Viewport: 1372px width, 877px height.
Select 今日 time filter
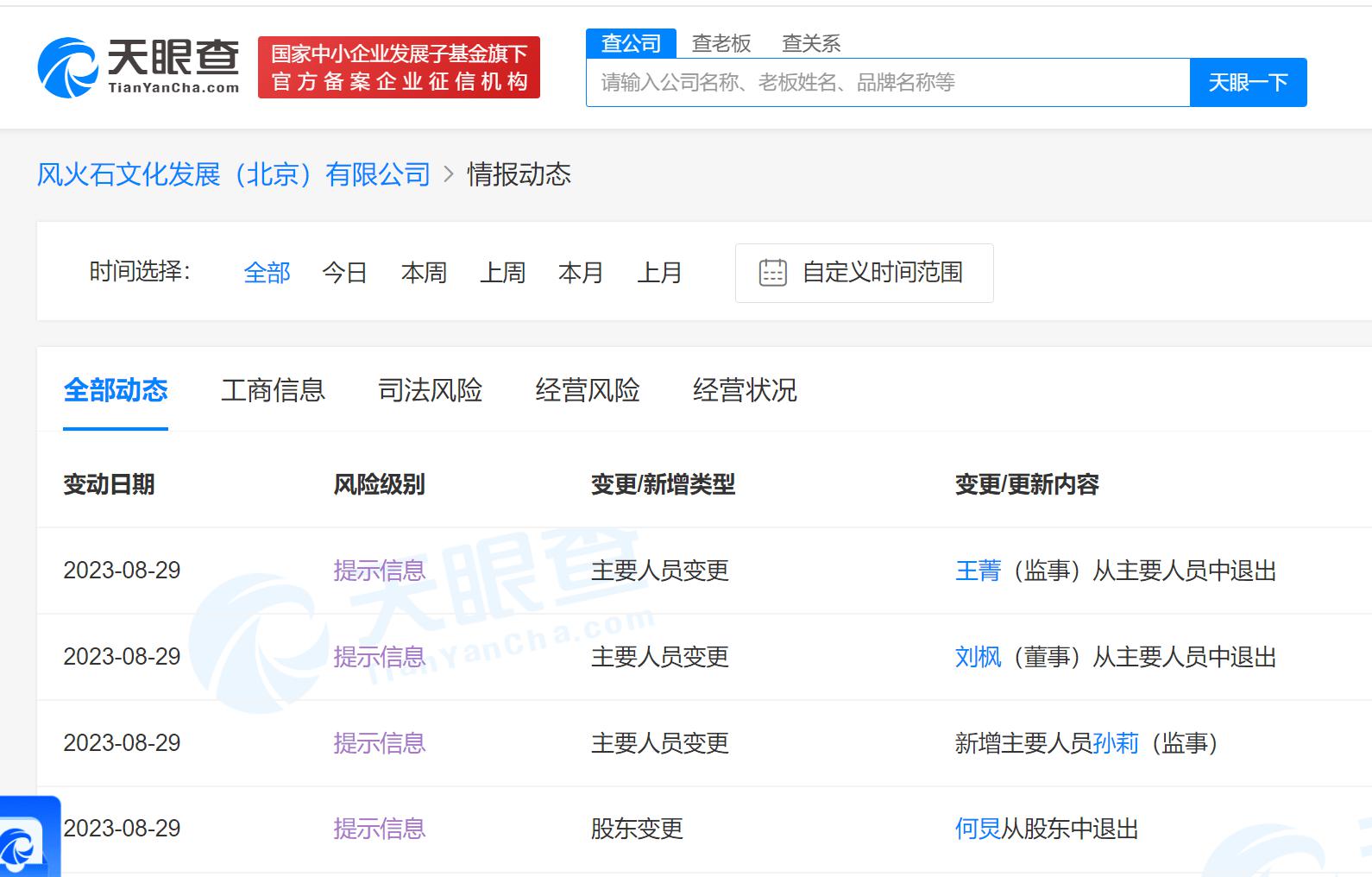click(x=345, y=273)
